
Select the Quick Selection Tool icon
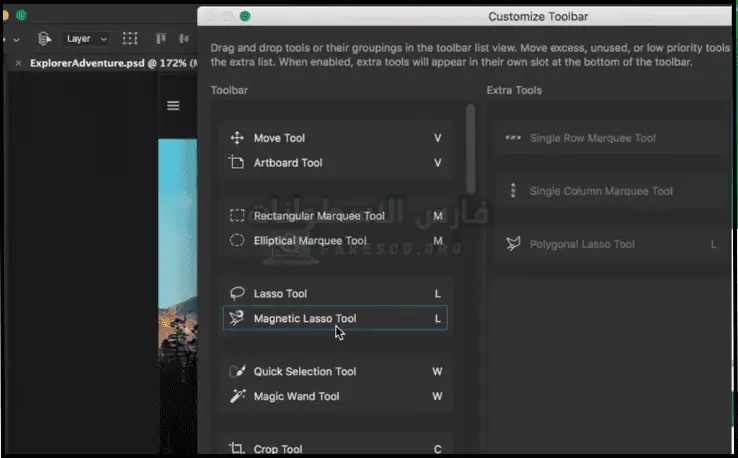click(x=237, y=372)
